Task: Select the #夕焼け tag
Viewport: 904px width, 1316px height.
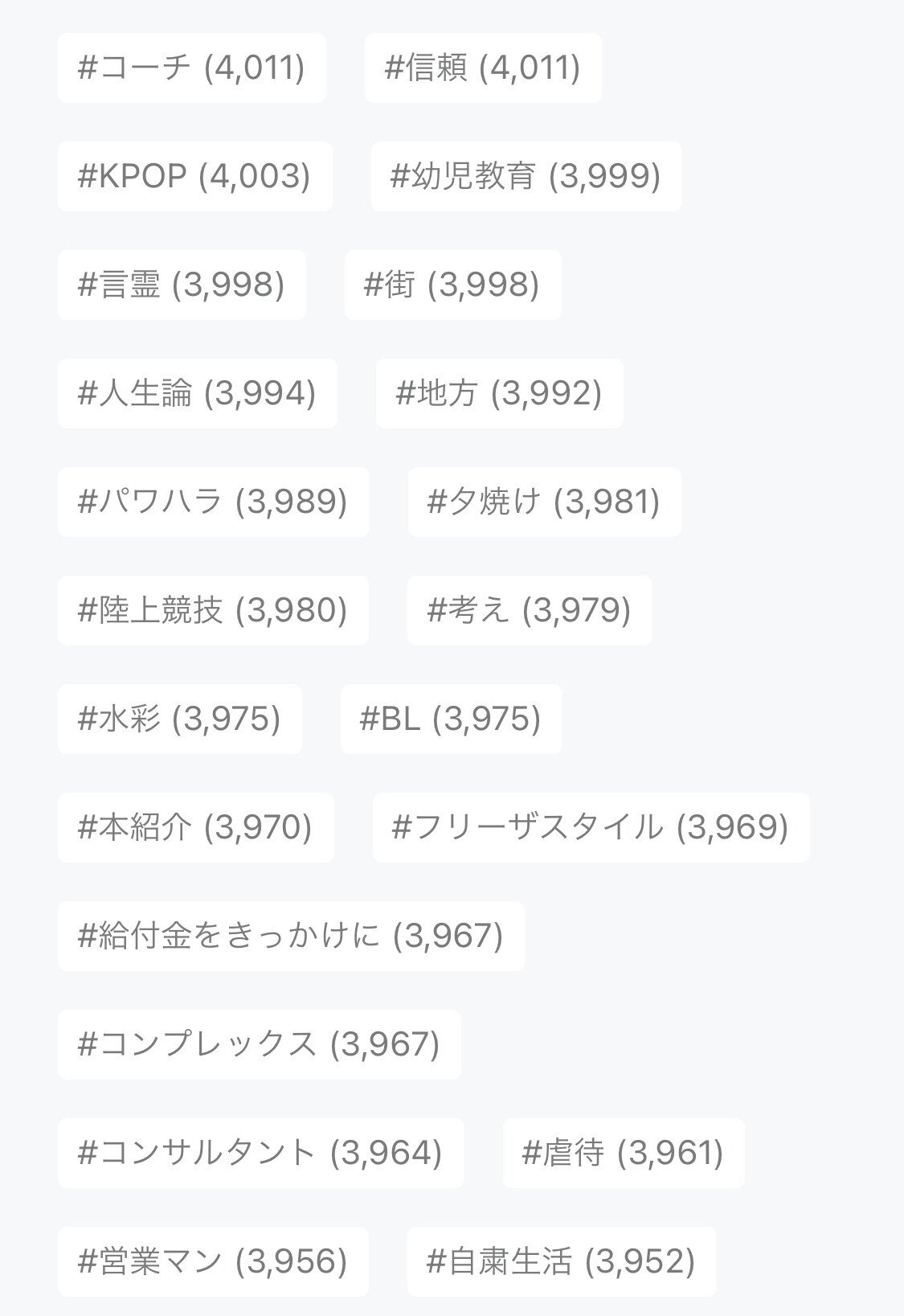Action: tap(544, 502)
